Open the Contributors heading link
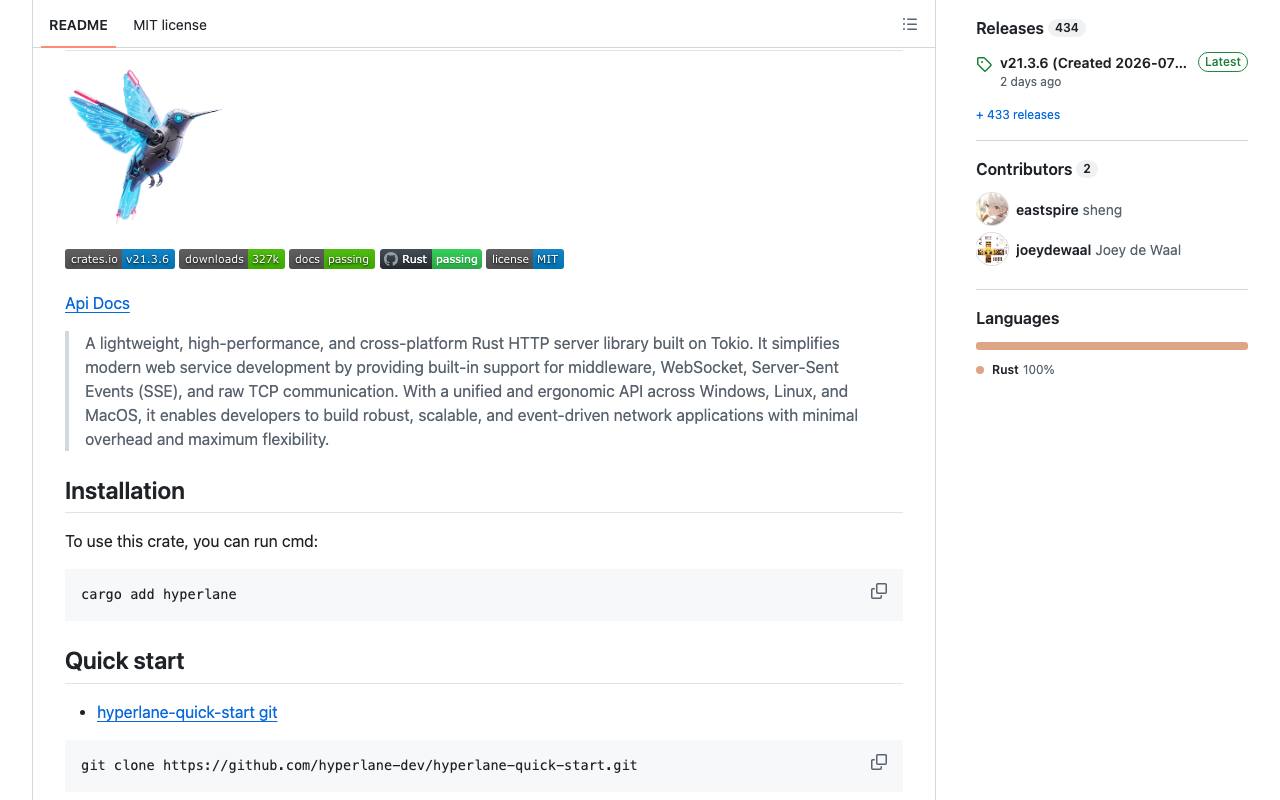 pos(1024,169)
